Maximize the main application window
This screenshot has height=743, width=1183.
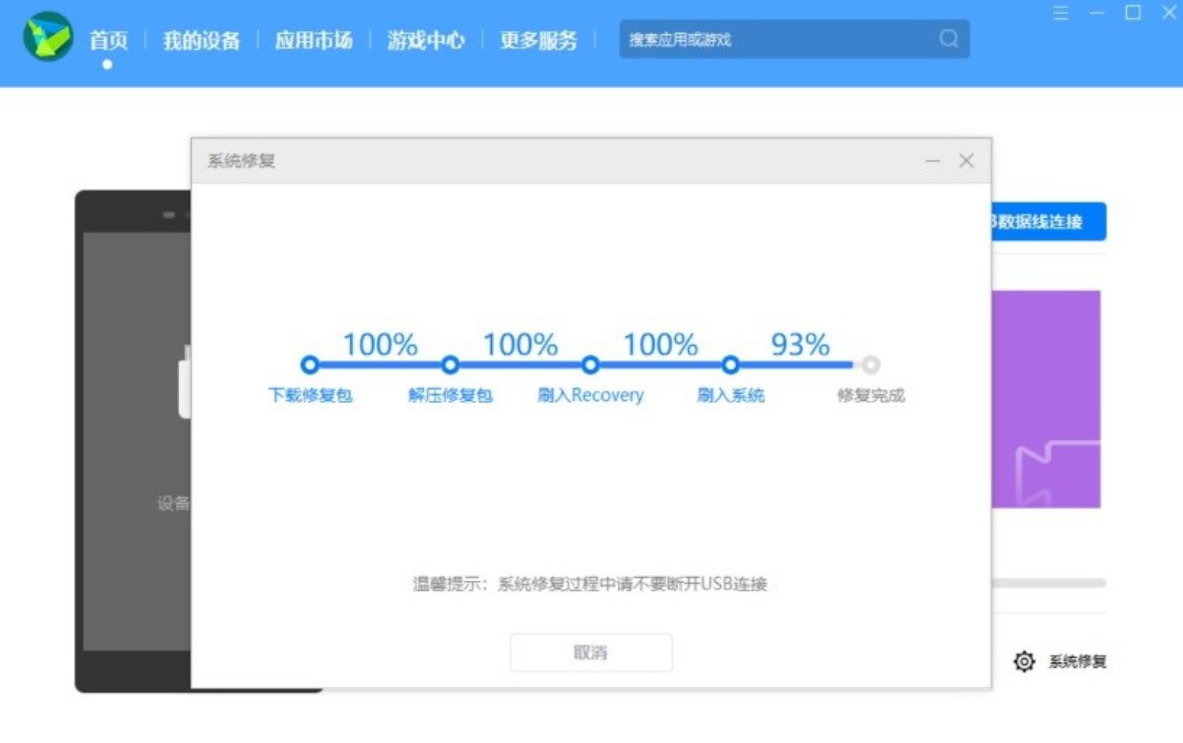tap(1133, 13)
